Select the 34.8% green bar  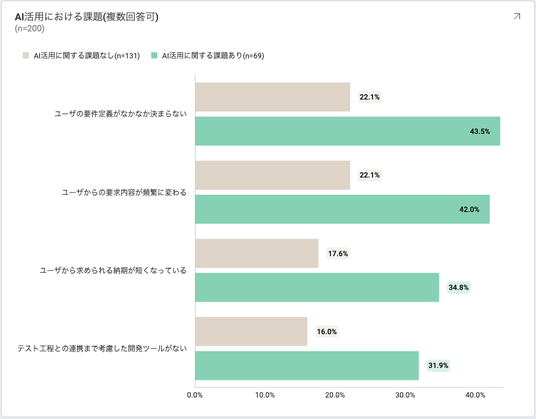[x=317, y=287]
